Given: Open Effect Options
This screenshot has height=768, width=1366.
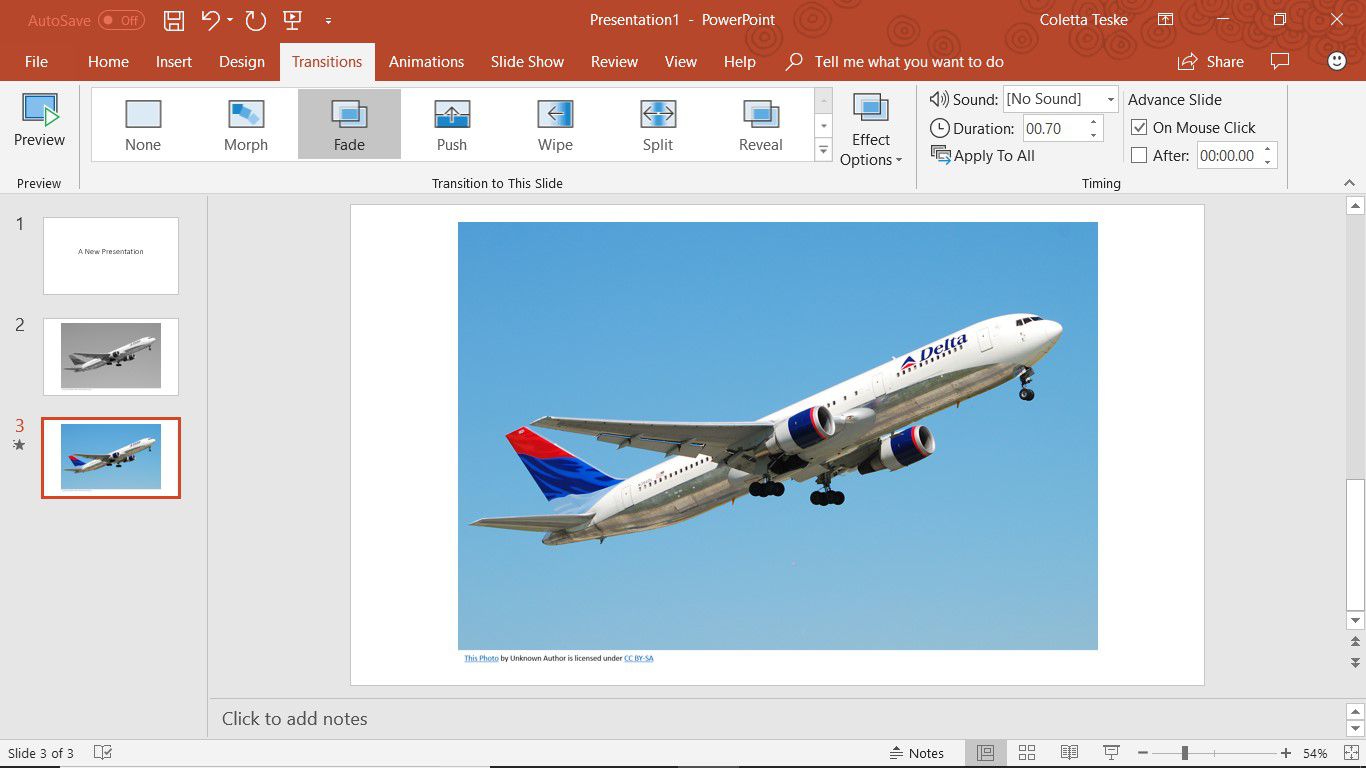Looking at the screenshot, I should 871,130.
